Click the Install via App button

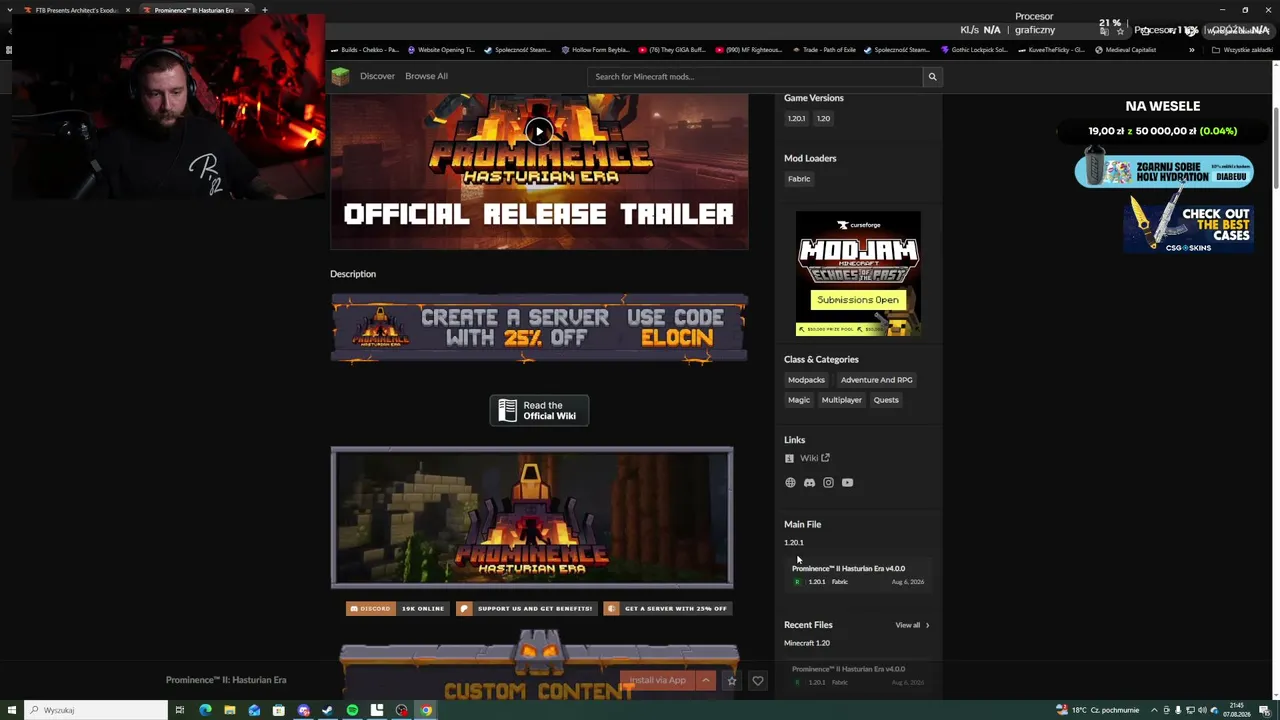pyautogui.click(x=658, y=680)
